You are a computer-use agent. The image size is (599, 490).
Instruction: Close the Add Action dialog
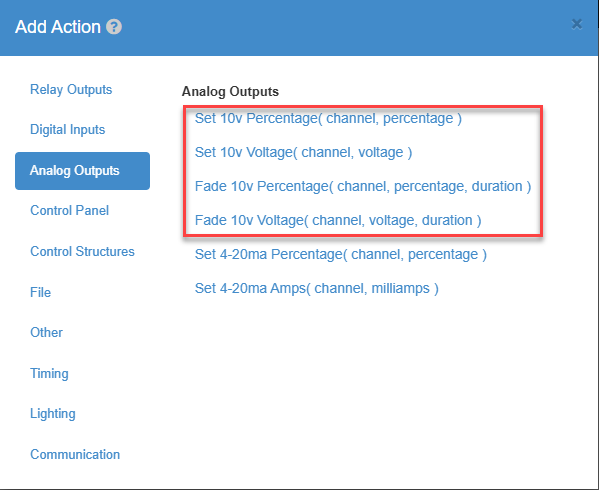(576, 24)
